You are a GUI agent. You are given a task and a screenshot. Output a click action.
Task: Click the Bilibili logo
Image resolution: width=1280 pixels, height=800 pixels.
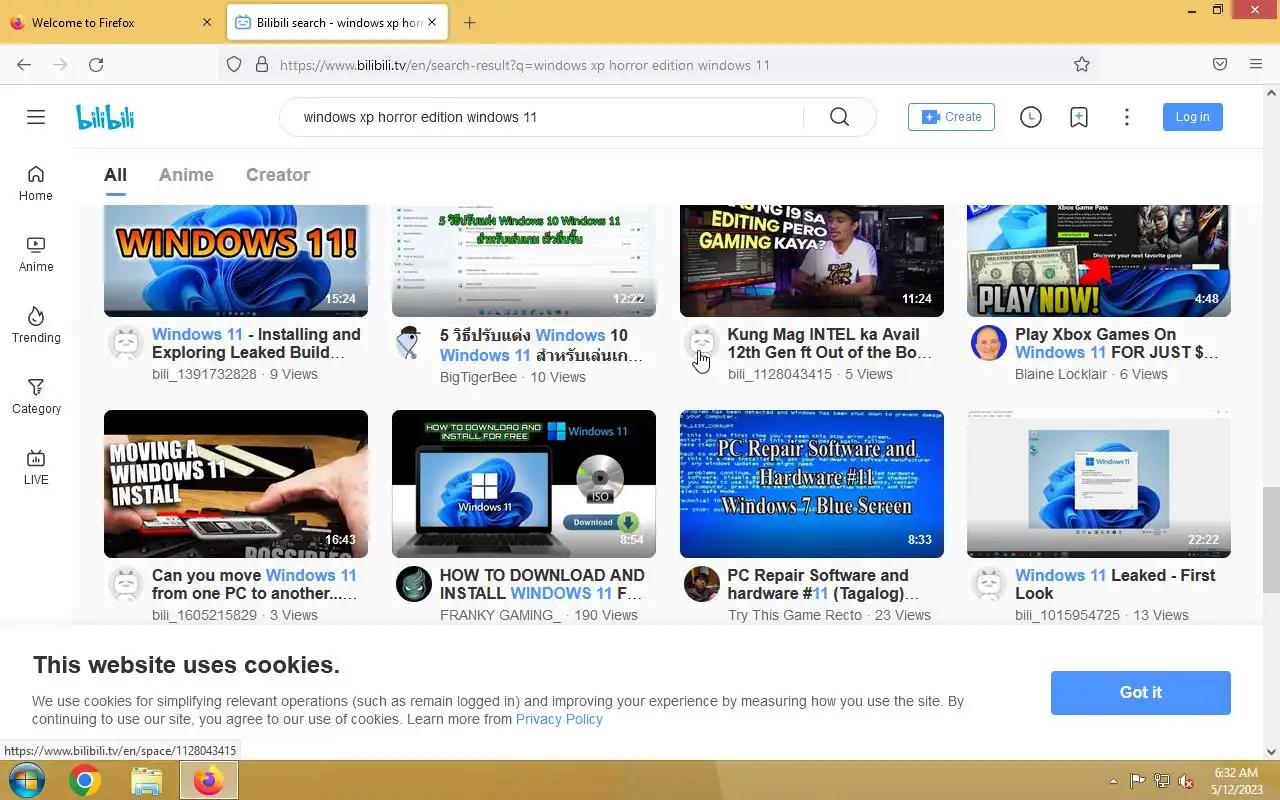105,117
